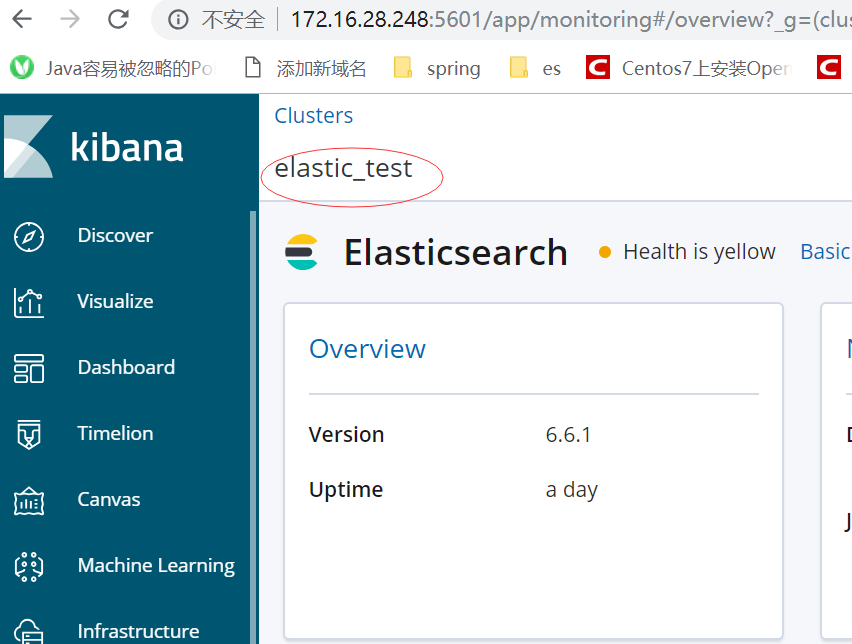The width and height of the screenshot is (852, 644).
Task: Reload the page with refresh icon
Action: point(118,20)
